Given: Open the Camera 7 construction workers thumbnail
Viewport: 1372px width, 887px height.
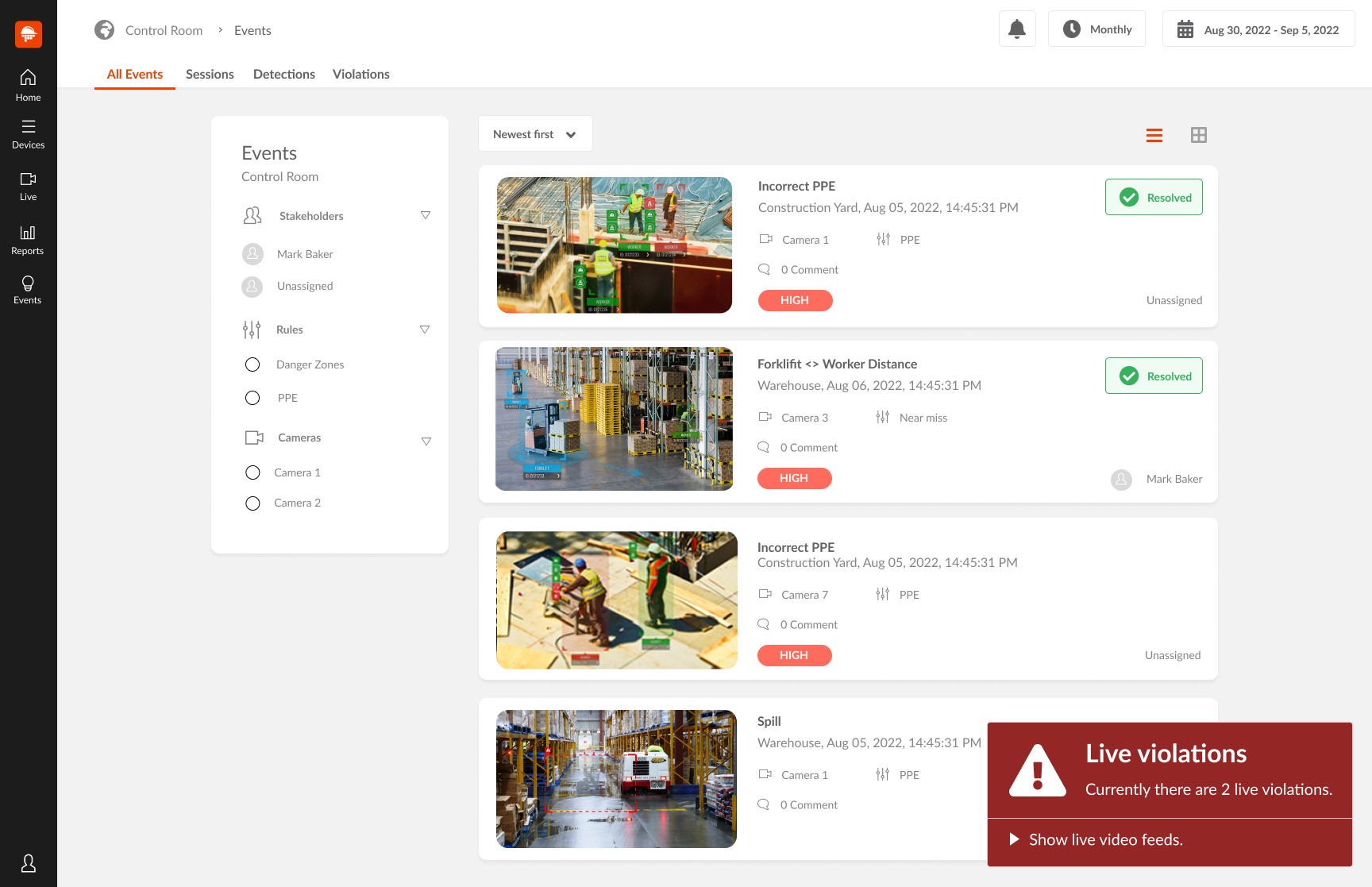Looking at the screenshot, I should point(617,600).
